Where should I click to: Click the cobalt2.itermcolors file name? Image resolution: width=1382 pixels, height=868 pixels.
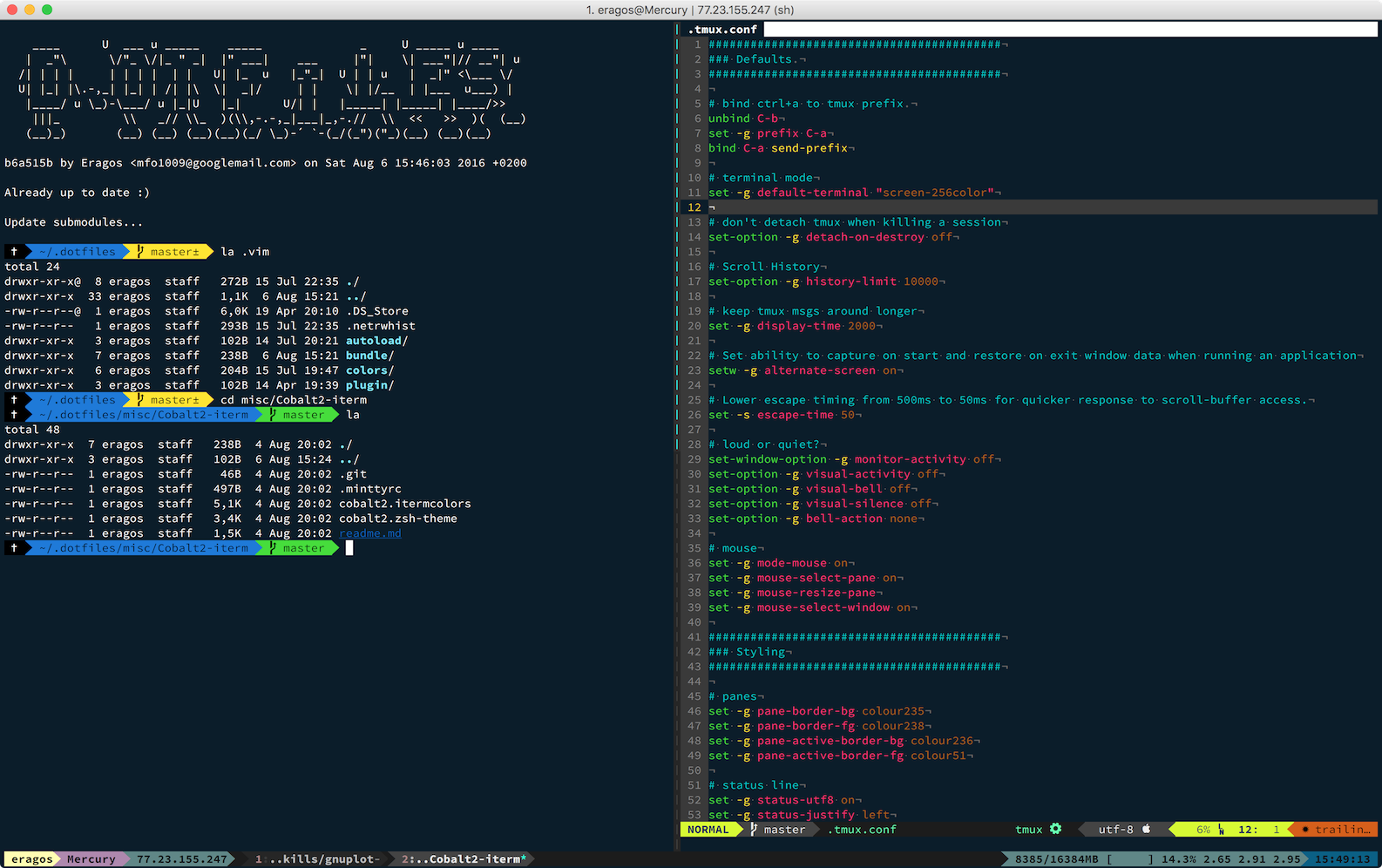pos(404,504)
